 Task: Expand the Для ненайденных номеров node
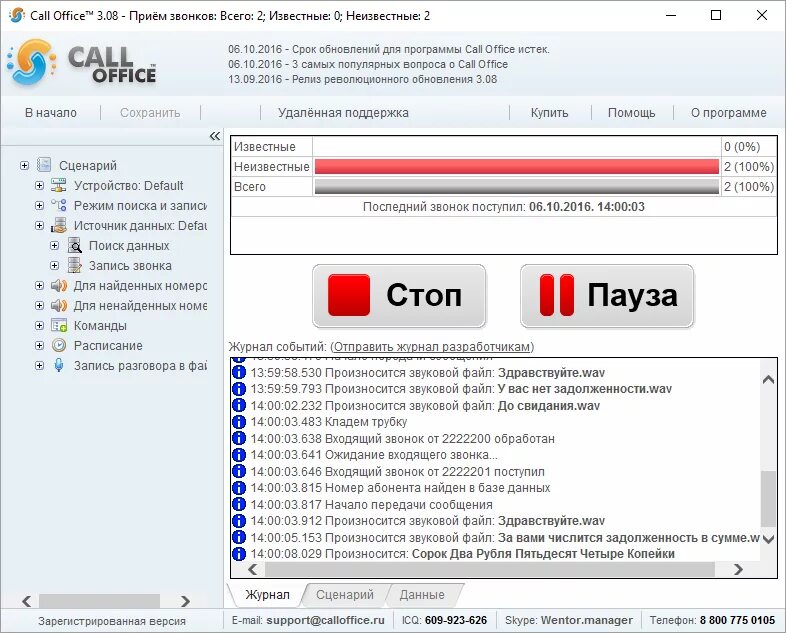click(x=39, y=305)
